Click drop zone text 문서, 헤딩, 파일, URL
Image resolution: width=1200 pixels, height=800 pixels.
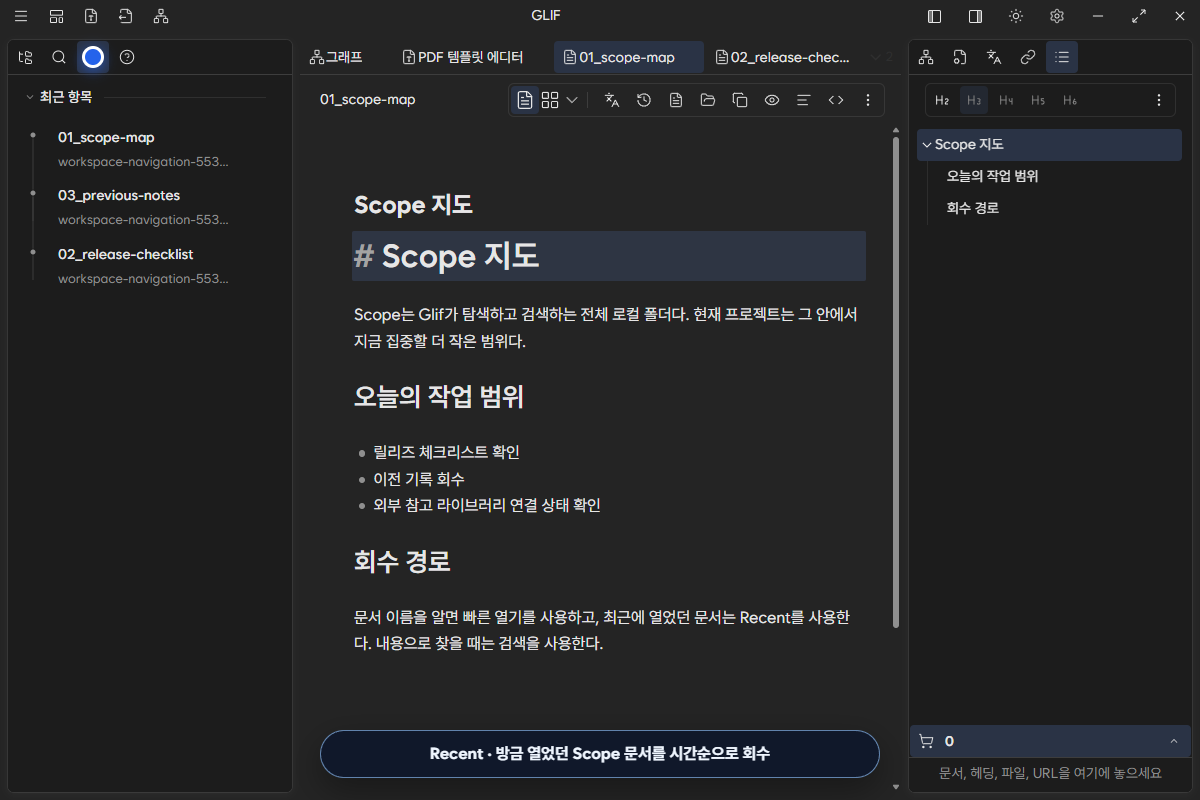click(x=1050, y=773)
